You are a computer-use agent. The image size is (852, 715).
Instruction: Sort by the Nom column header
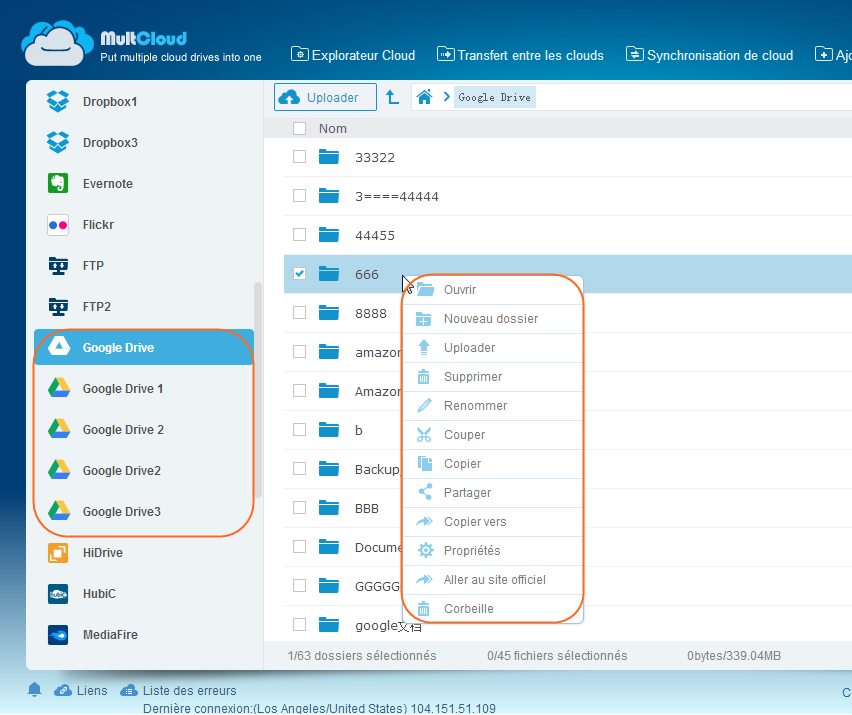point(333,129)
